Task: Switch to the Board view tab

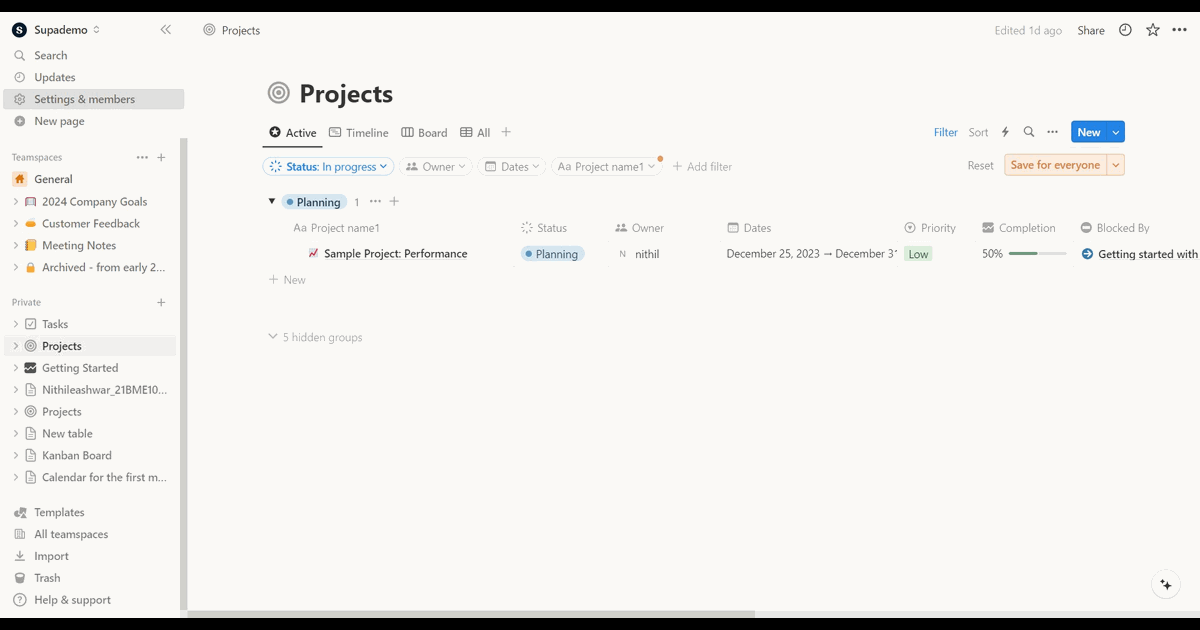Action: [x=424, y=132]
